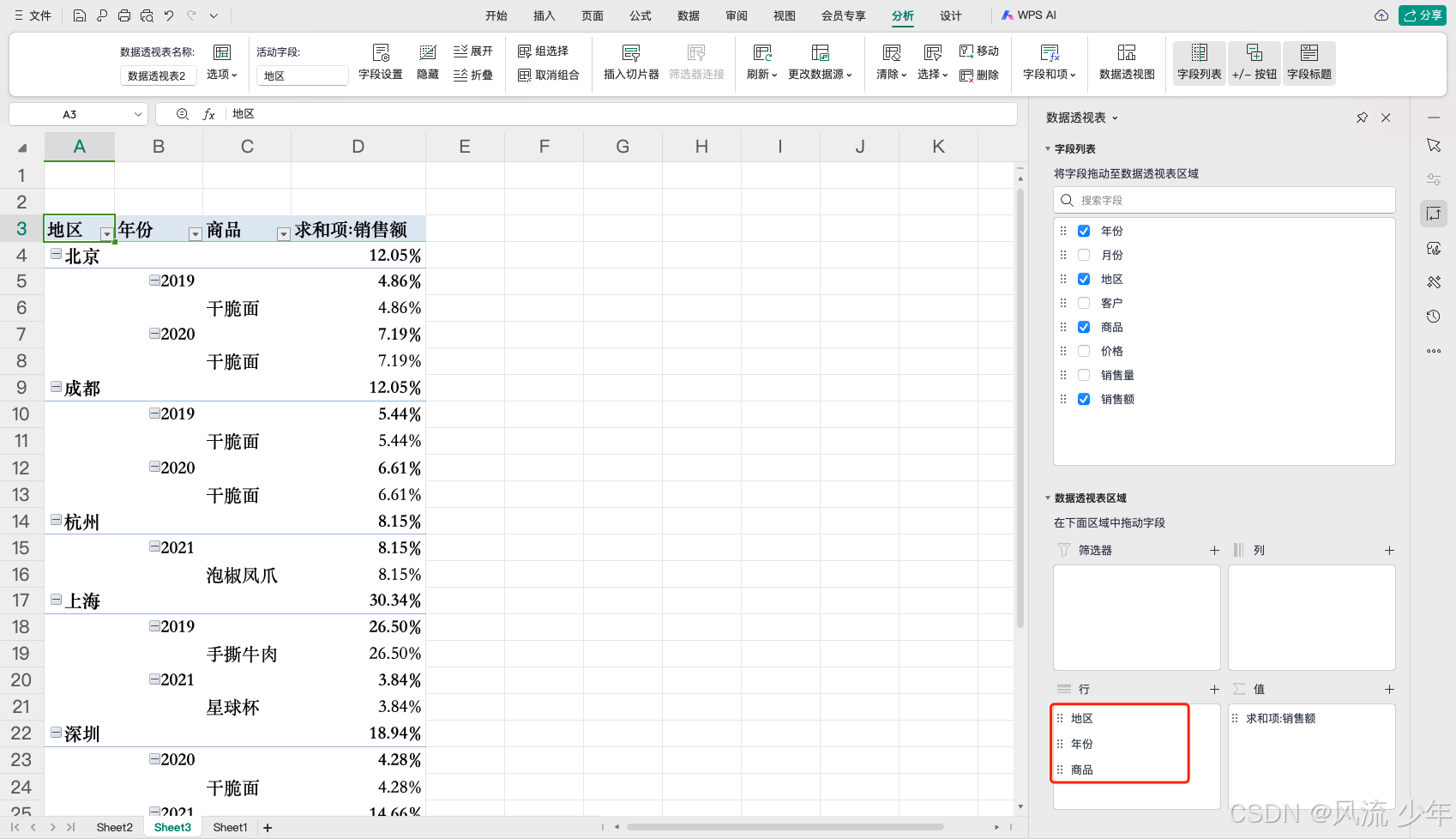Check the 客户 field checkbox
Image resolution: width=1456 pixels, height=839 pixels.
(1084, 302)
